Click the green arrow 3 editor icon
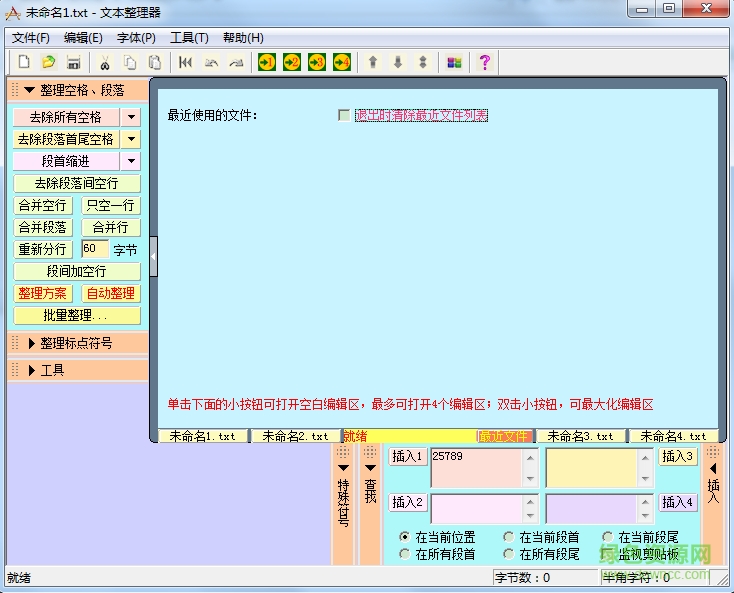The image size is (734, 593). click(317, 62)
